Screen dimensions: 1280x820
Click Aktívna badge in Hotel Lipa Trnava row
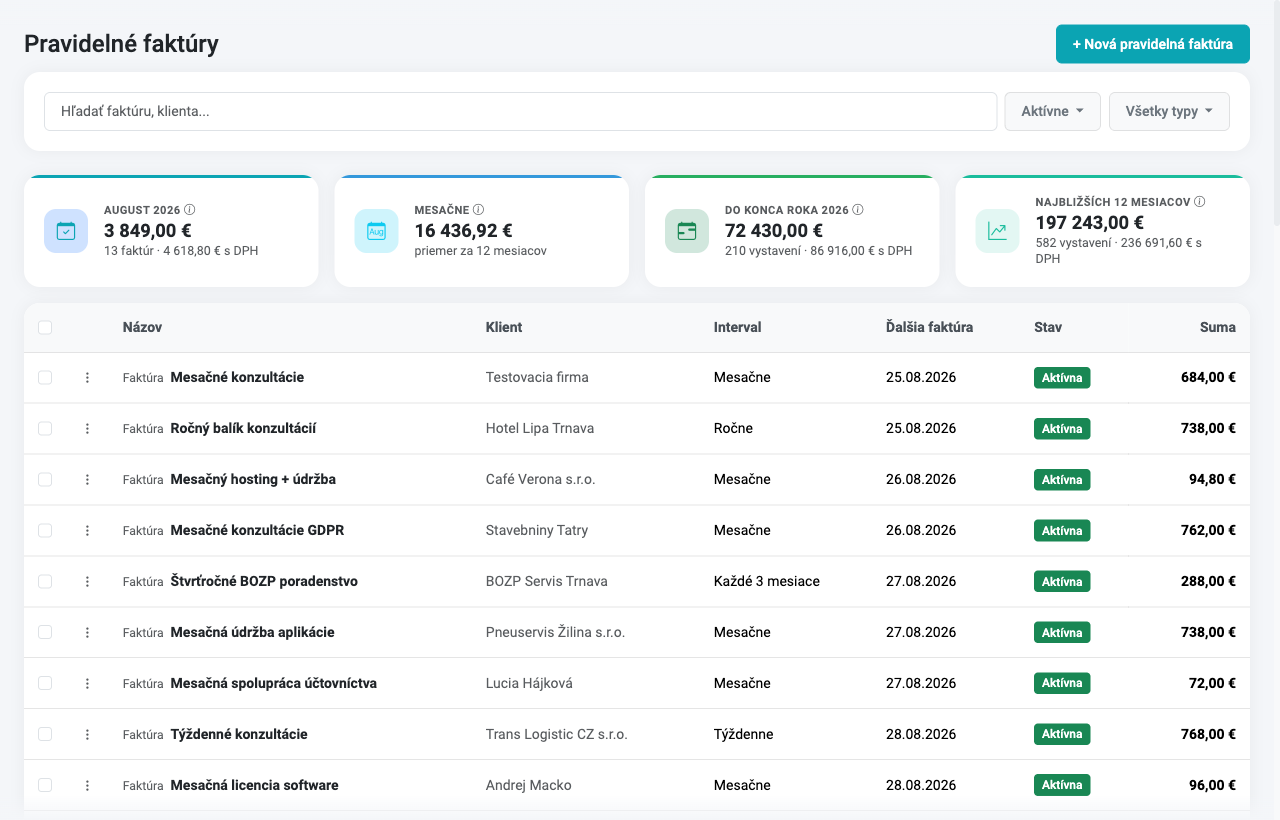(1062, 429)
